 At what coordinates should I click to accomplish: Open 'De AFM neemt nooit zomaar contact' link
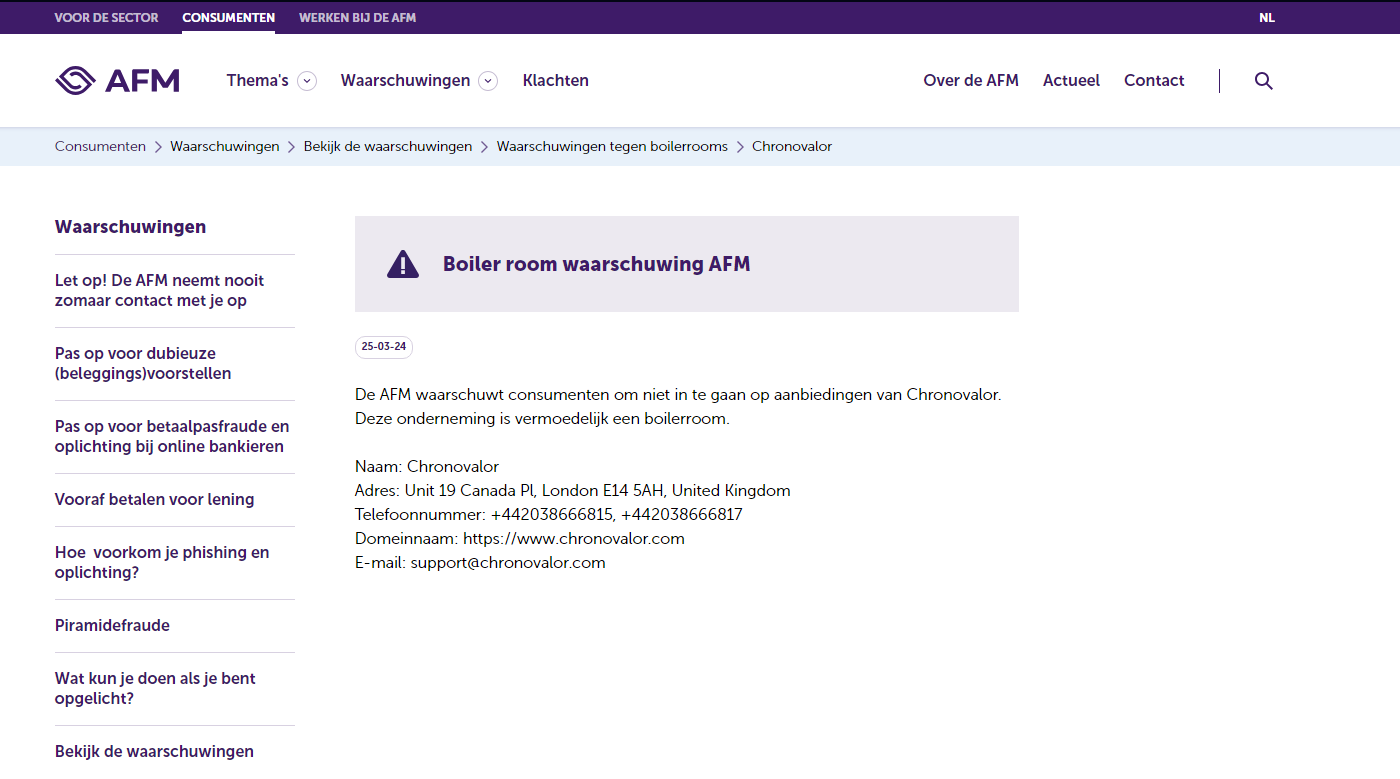pos(160,291)
